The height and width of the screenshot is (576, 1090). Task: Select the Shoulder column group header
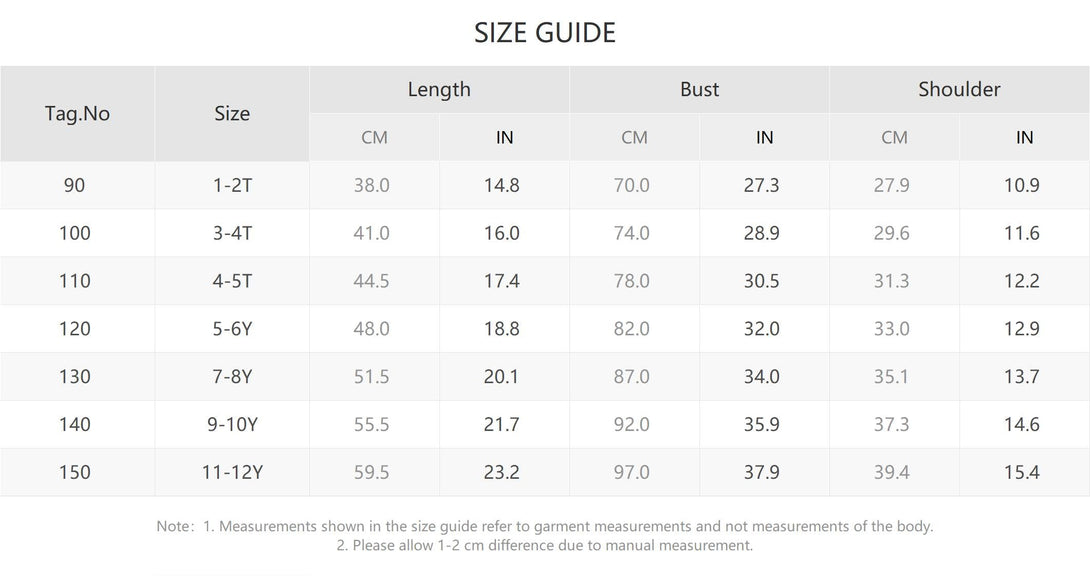[959, 89]
